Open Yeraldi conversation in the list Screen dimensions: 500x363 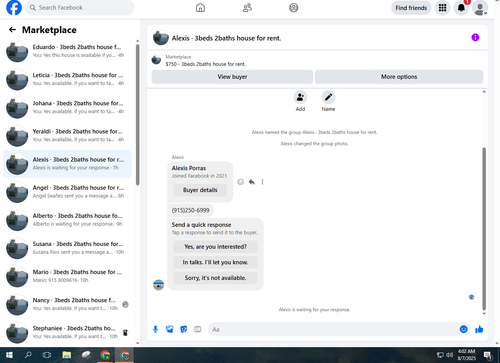(67, 135)
